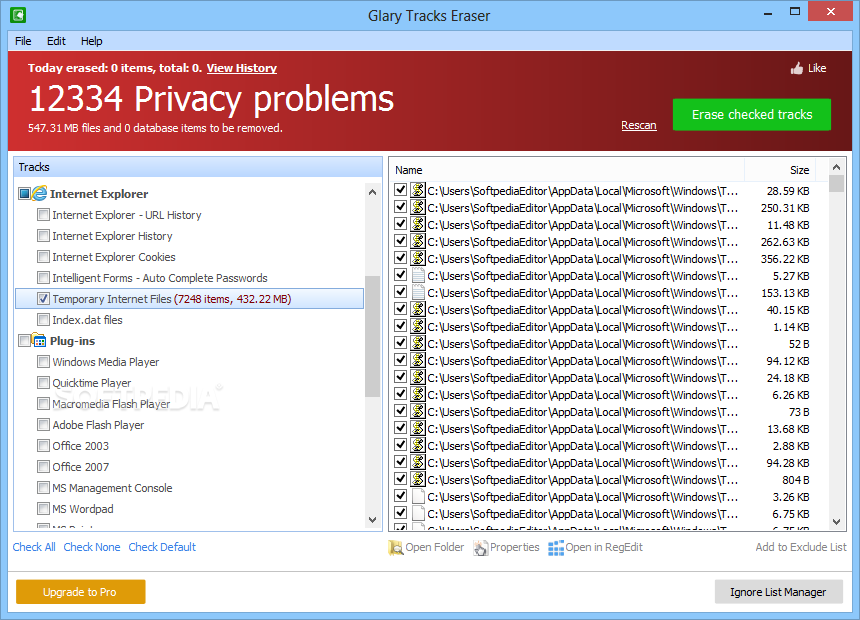Click the file list scrollbar thumb
The width and height of the screenshot is (860, 620).
pyautogui.click(x=836, y=183)
